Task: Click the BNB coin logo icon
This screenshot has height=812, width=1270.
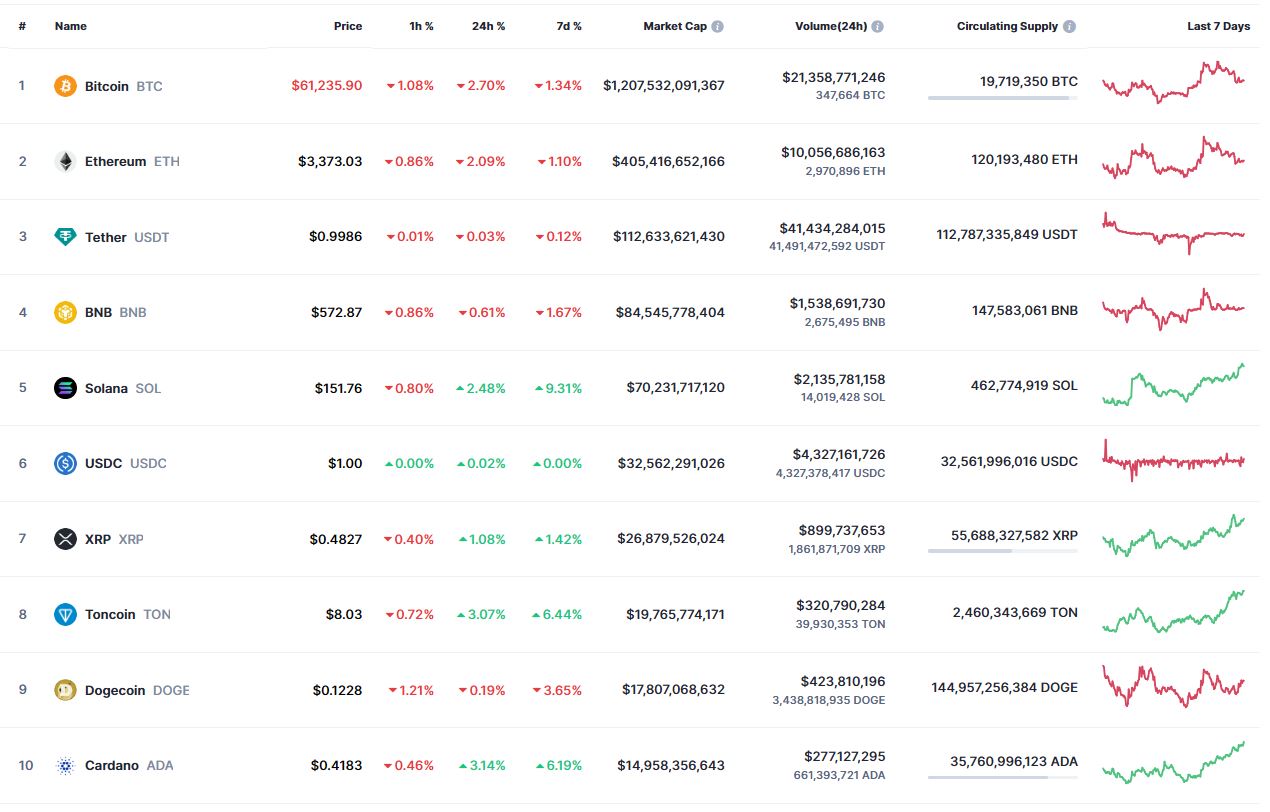Action: pos(65,312)
